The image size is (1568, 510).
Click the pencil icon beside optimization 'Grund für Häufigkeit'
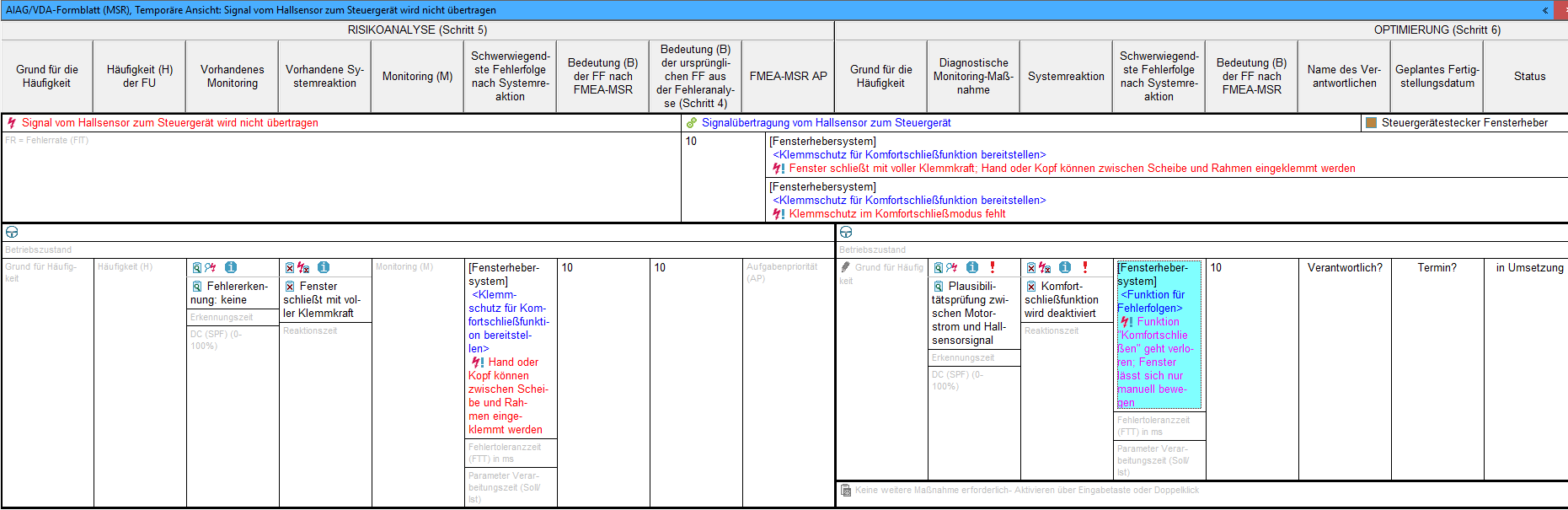coord(846,267)
